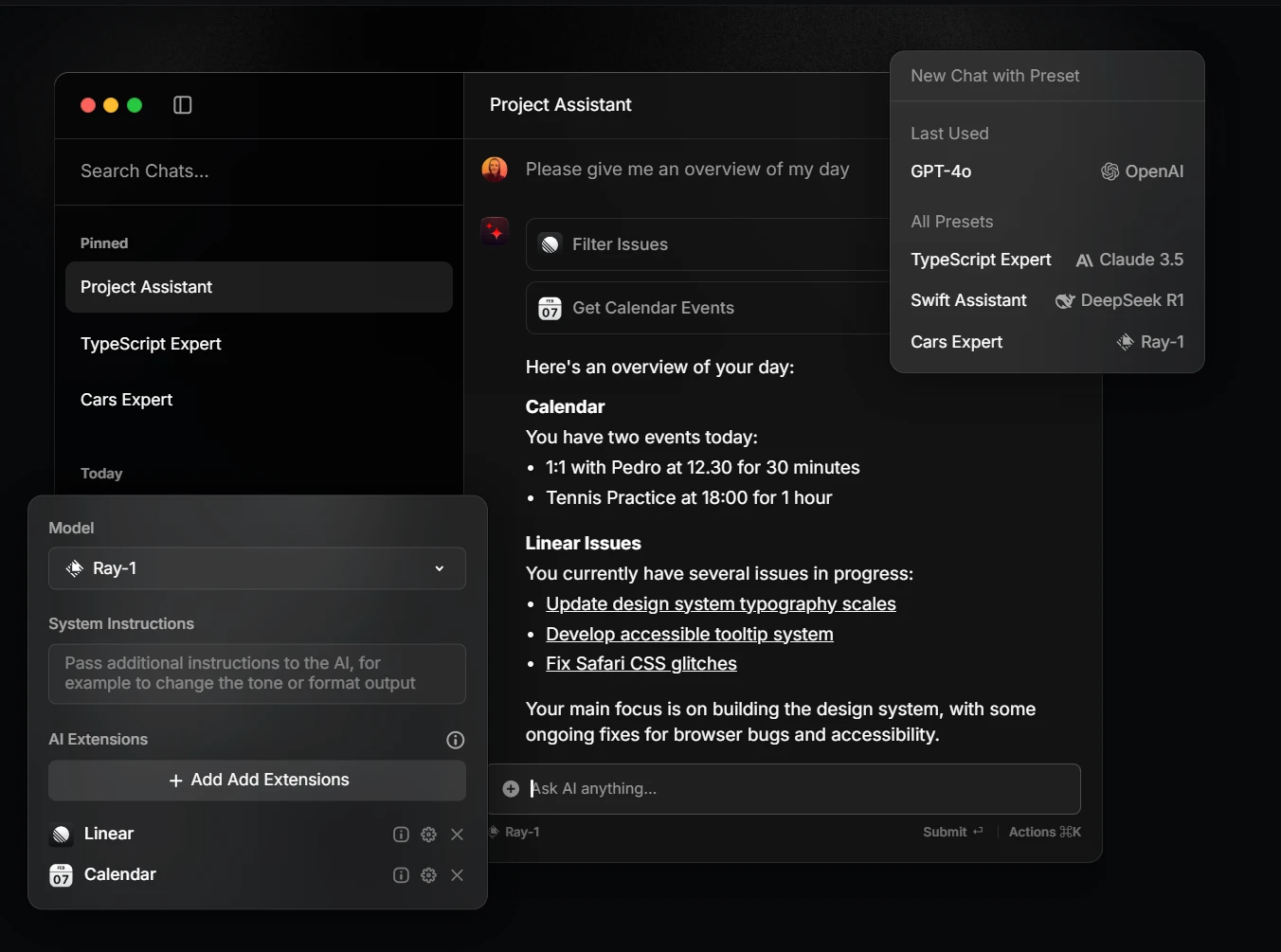1281x952 pixels.
Task: Open the Update design system typography scales issue
Action: (721, 603)
